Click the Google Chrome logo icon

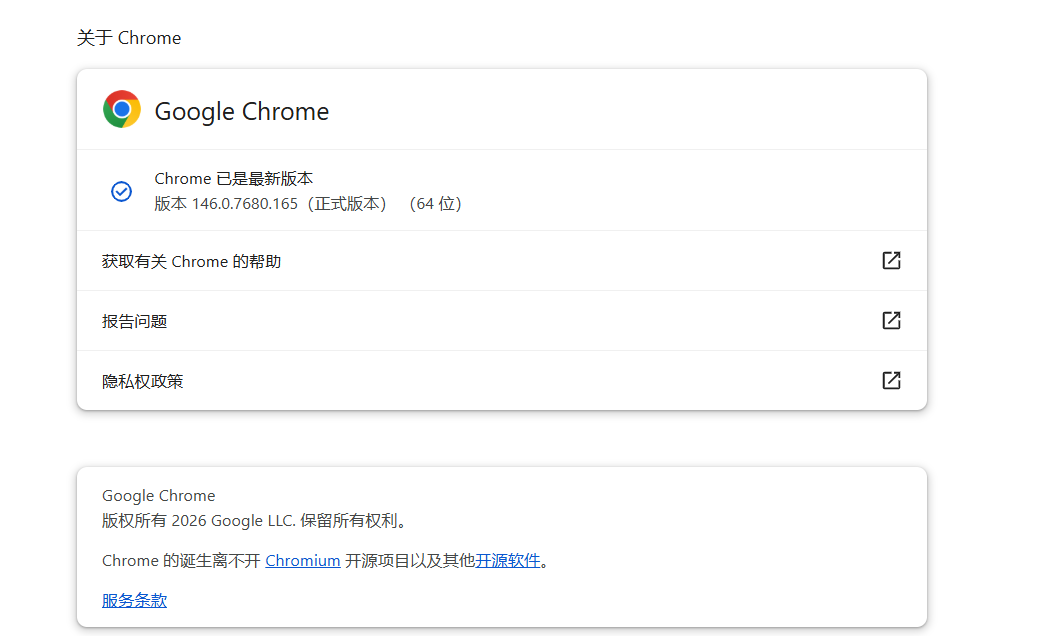pyautogui.click(x=121, y=109)
